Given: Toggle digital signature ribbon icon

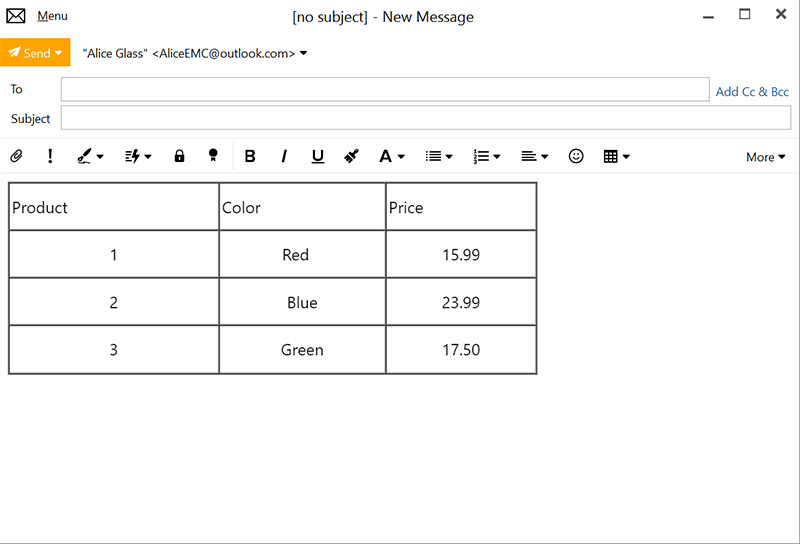Looking at the screenshot, I should click(213, 156).
